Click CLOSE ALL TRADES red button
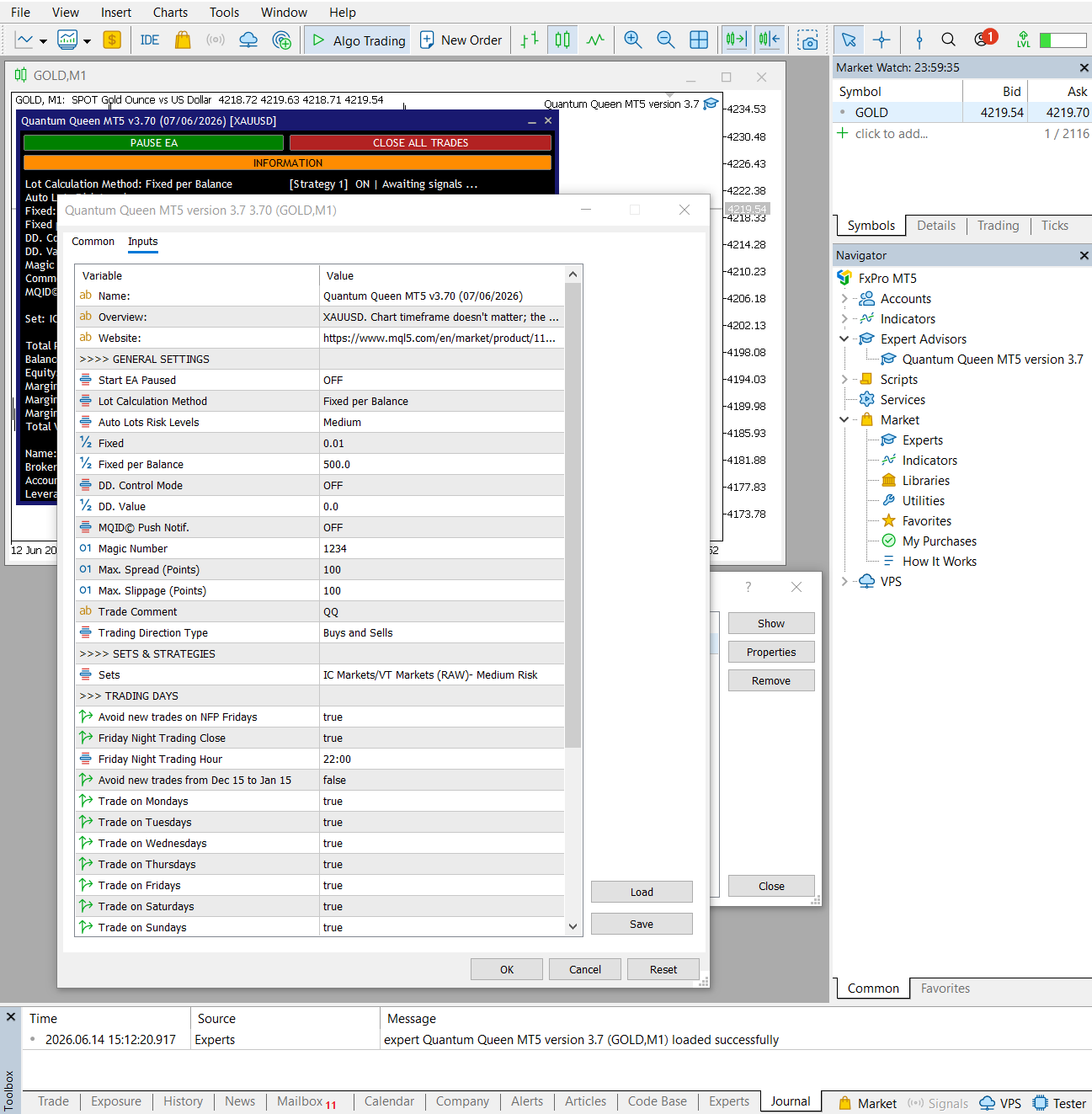1092x1114 pixels. click(420, 143)
